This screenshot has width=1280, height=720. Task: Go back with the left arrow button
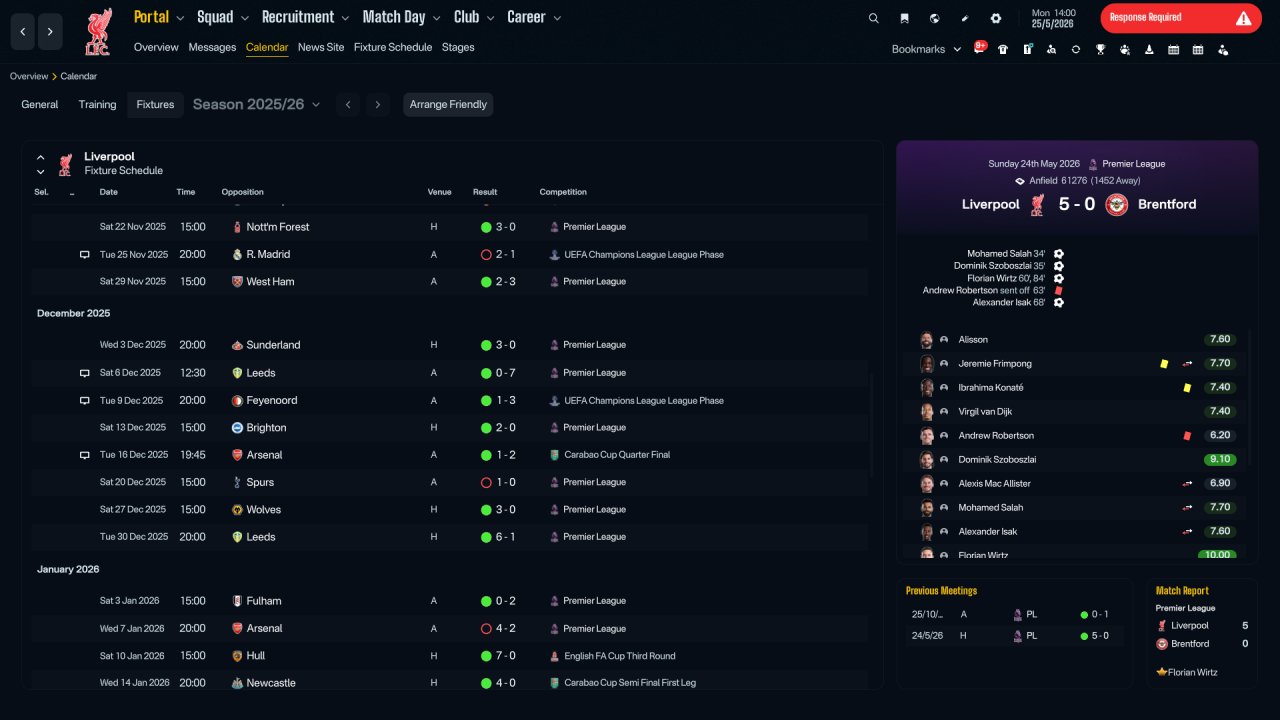pyautogui.click(x=23, y=32)
